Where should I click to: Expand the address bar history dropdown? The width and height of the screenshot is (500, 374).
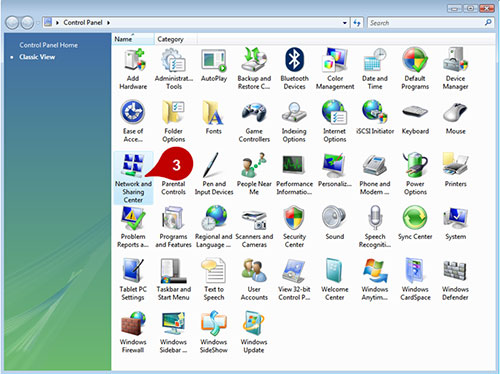(x=345, y=23)
